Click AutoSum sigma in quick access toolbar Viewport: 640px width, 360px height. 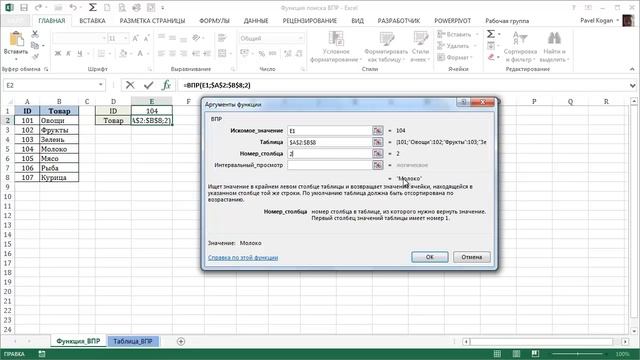(93, 7)
